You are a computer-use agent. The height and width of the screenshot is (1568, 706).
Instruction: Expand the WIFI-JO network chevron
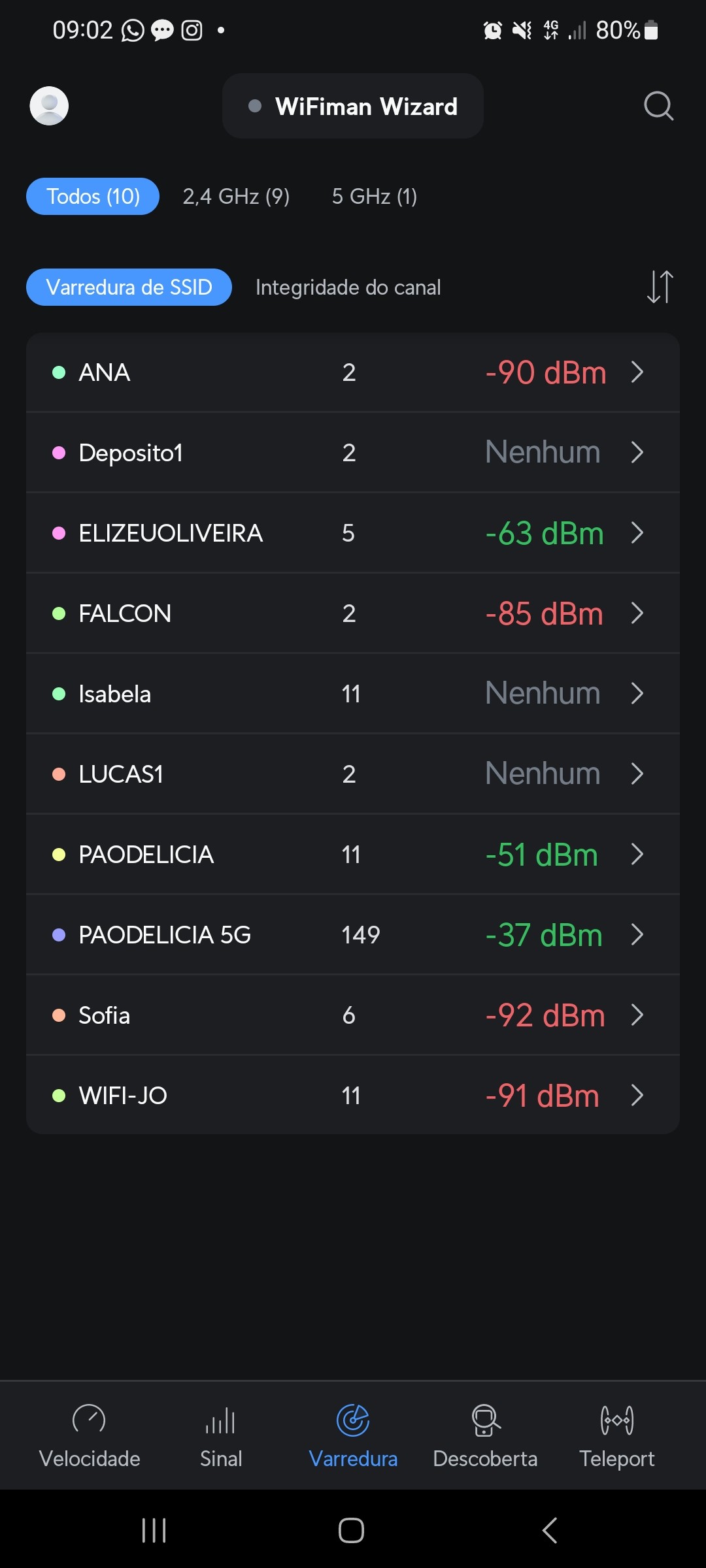coord(637,1096)
